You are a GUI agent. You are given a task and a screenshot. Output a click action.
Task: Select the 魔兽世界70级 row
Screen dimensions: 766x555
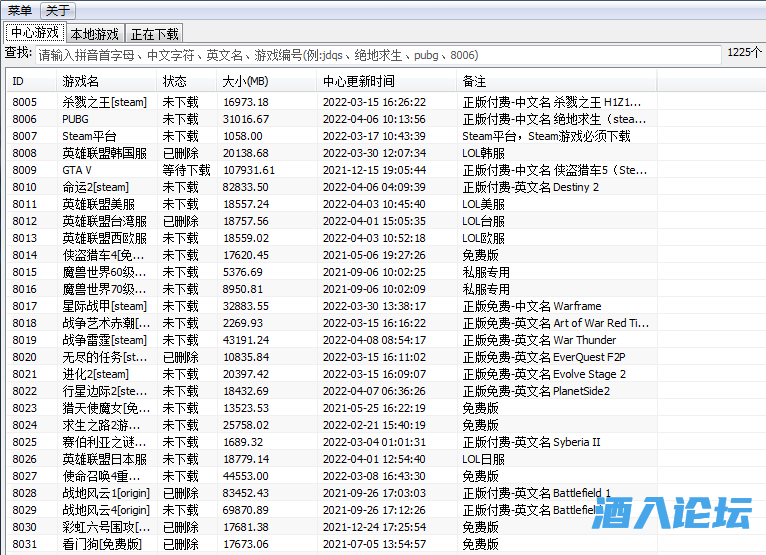pyautogui.click(x=332, y=289)
